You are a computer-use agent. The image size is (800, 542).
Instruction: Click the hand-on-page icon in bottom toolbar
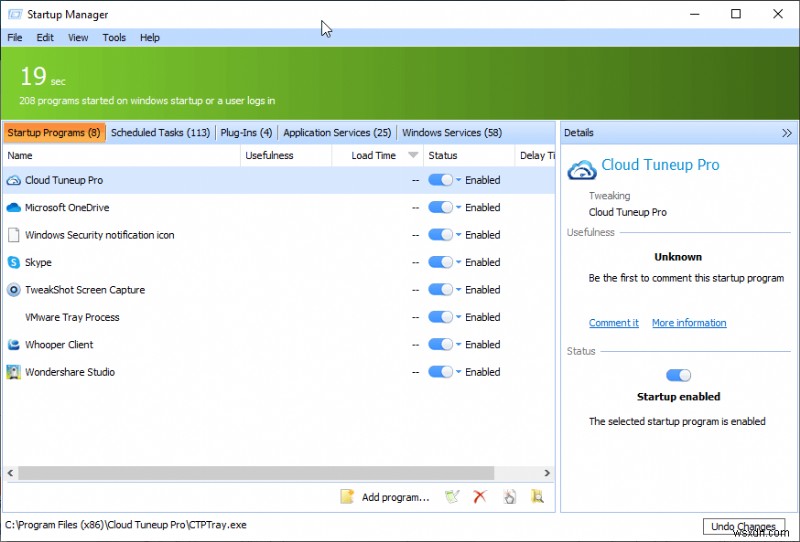(509, 497)
